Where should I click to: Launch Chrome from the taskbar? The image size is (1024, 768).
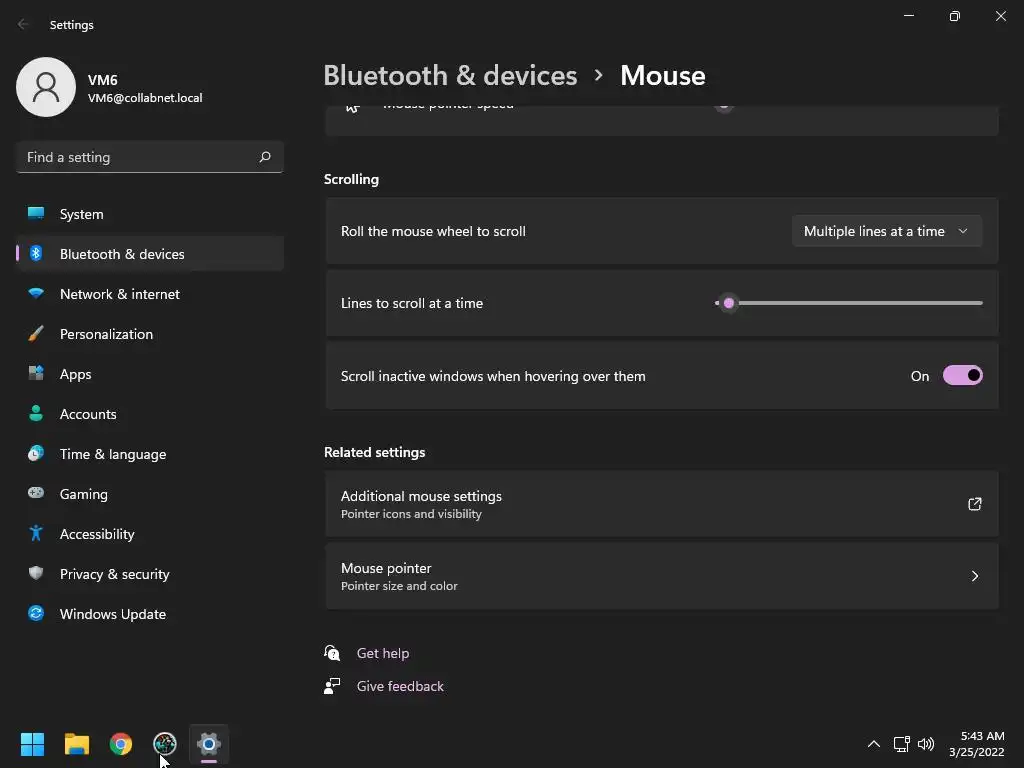(x=121, y=744)
